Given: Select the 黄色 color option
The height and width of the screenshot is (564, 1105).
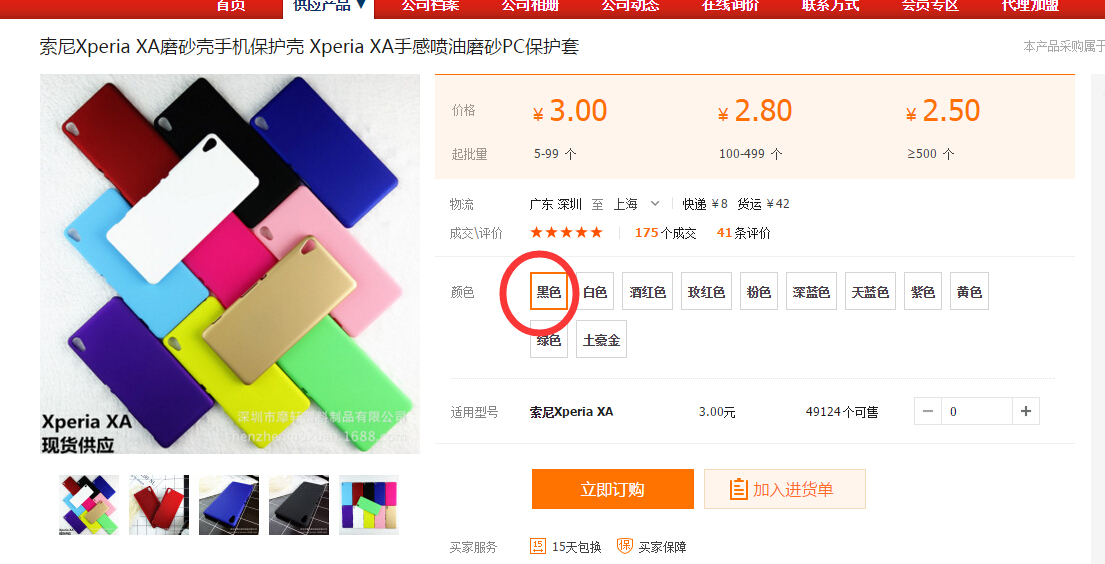Looking at the screenshot, I should (970, 291).
